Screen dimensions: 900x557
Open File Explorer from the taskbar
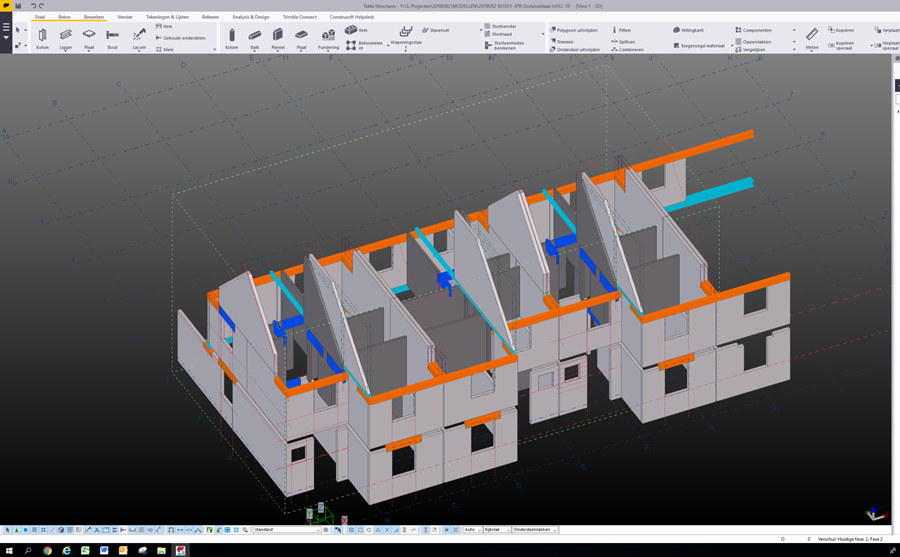[x=161, y=551]
